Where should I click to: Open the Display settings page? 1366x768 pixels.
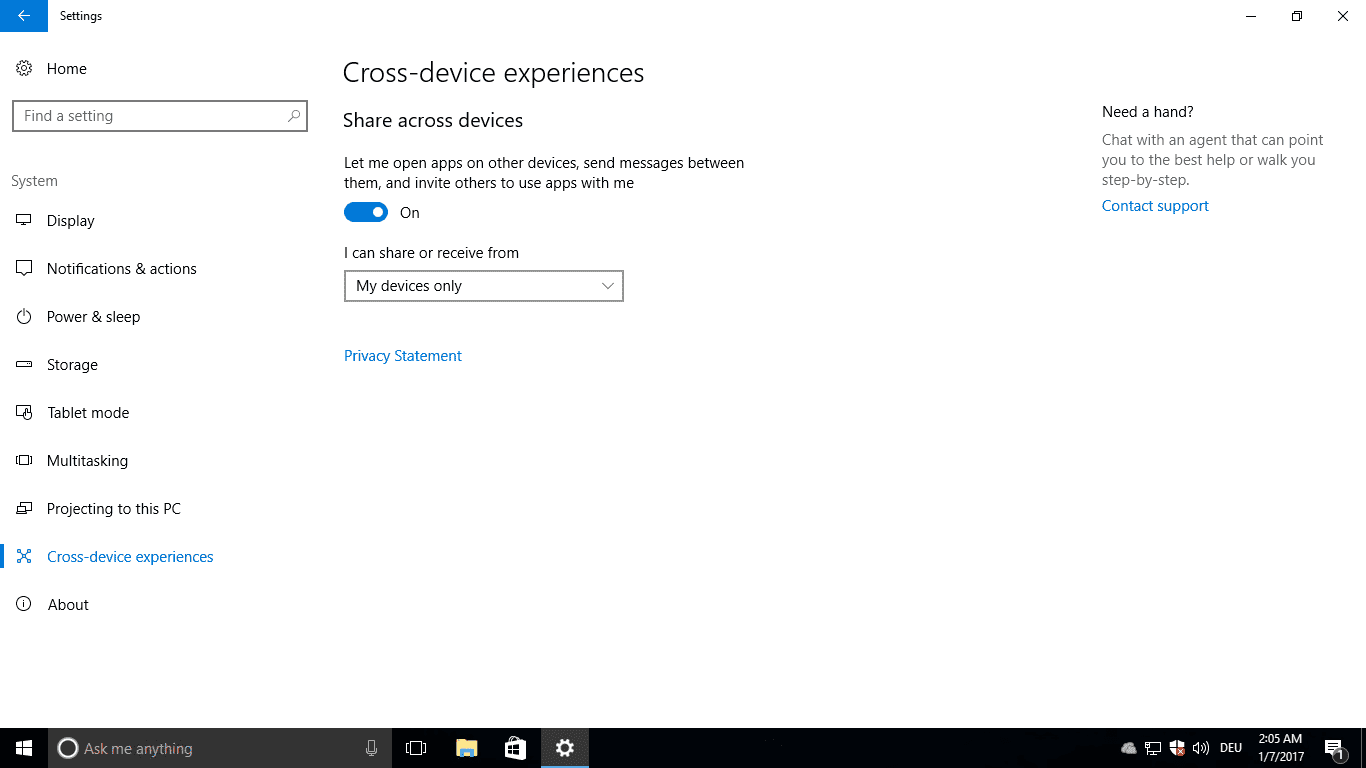[70, 221]
